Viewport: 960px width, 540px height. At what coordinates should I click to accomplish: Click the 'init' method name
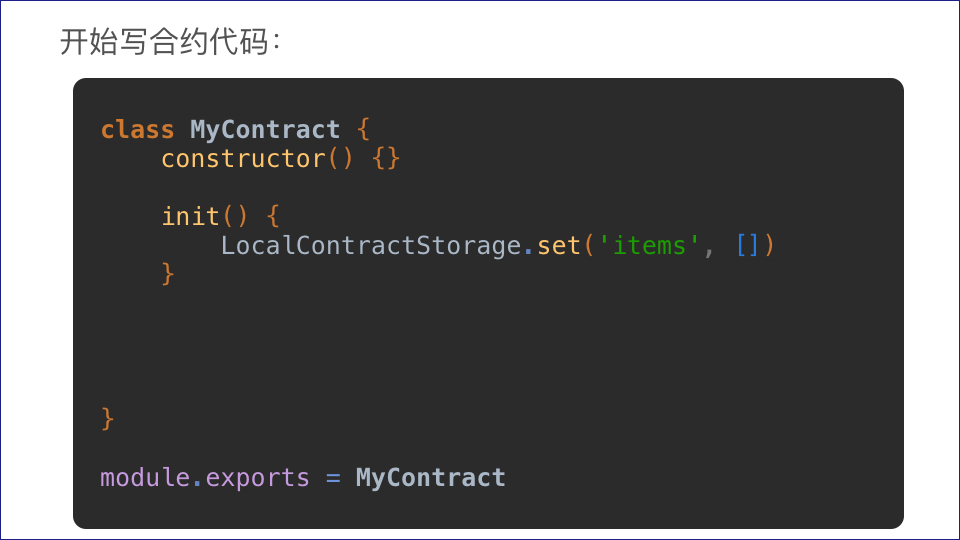[x=190, y=216]
